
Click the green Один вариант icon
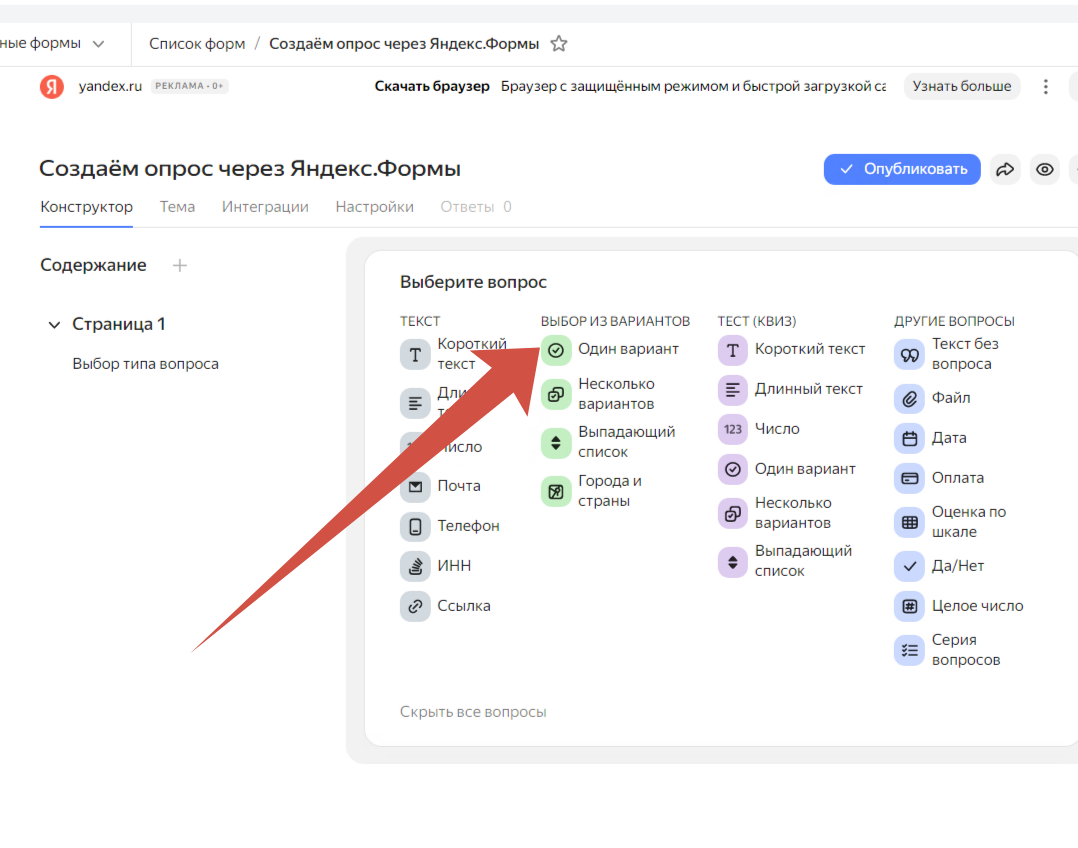click(x=556, y=350)
